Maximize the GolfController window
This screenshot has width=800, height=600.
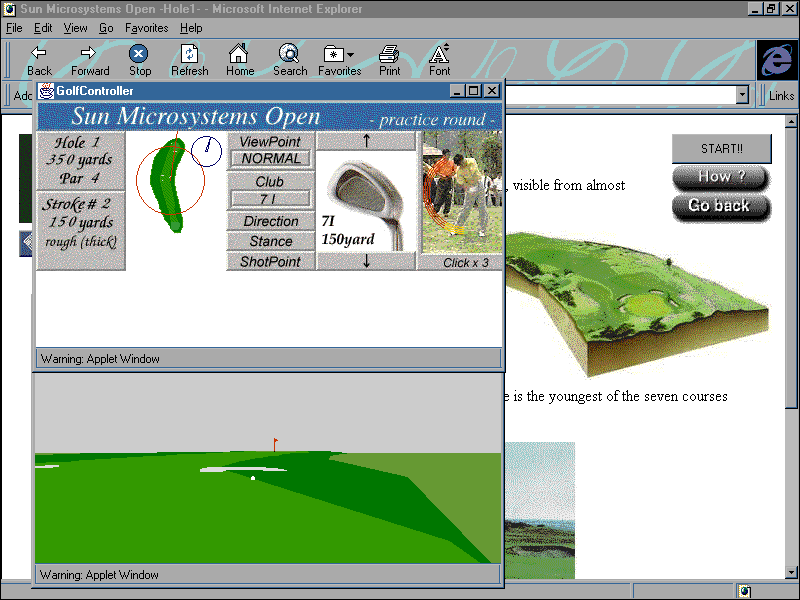pos(474,91)
